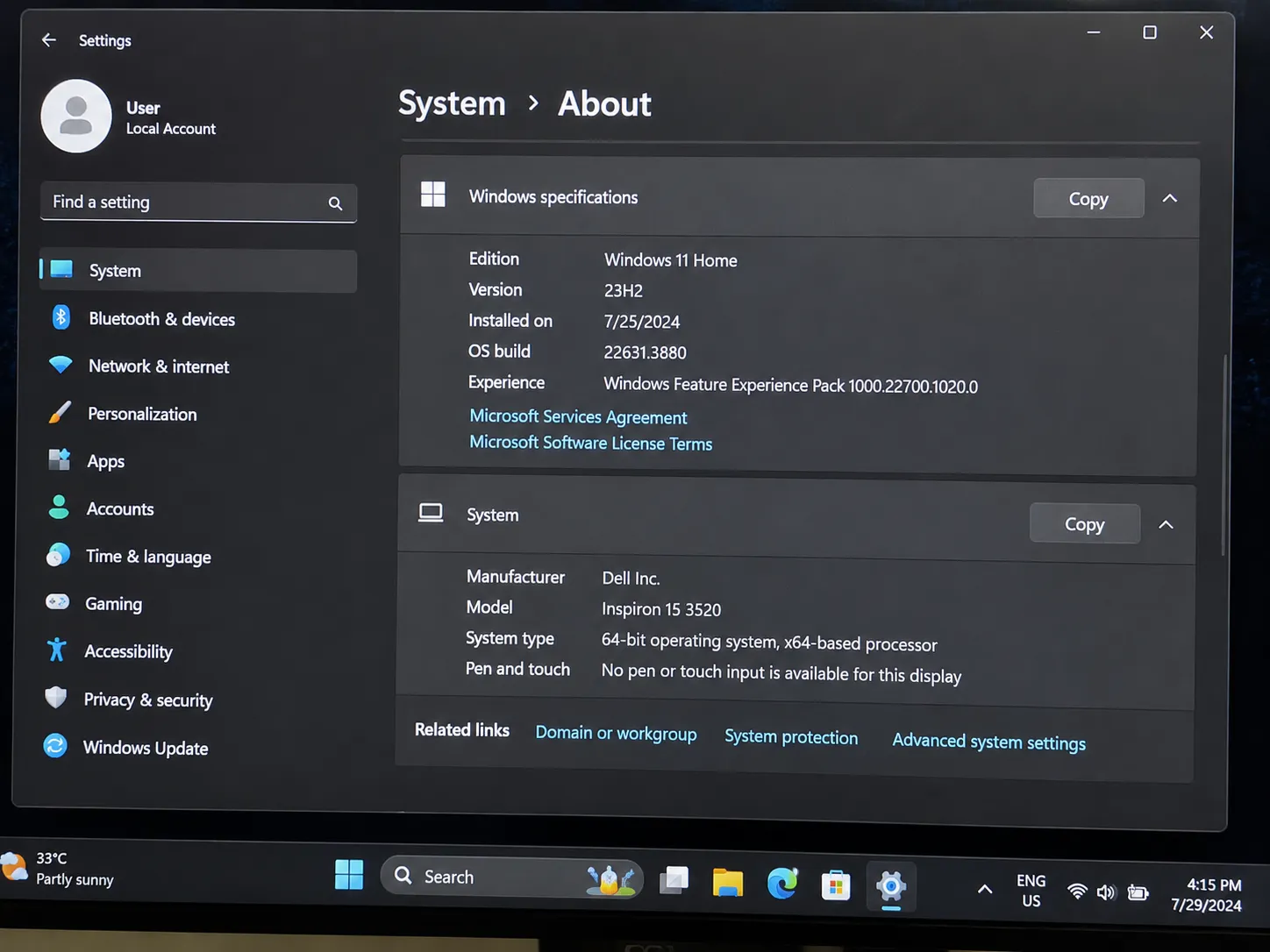Click the Network Wi-Fi icon in sidebar

pos(61,365)
